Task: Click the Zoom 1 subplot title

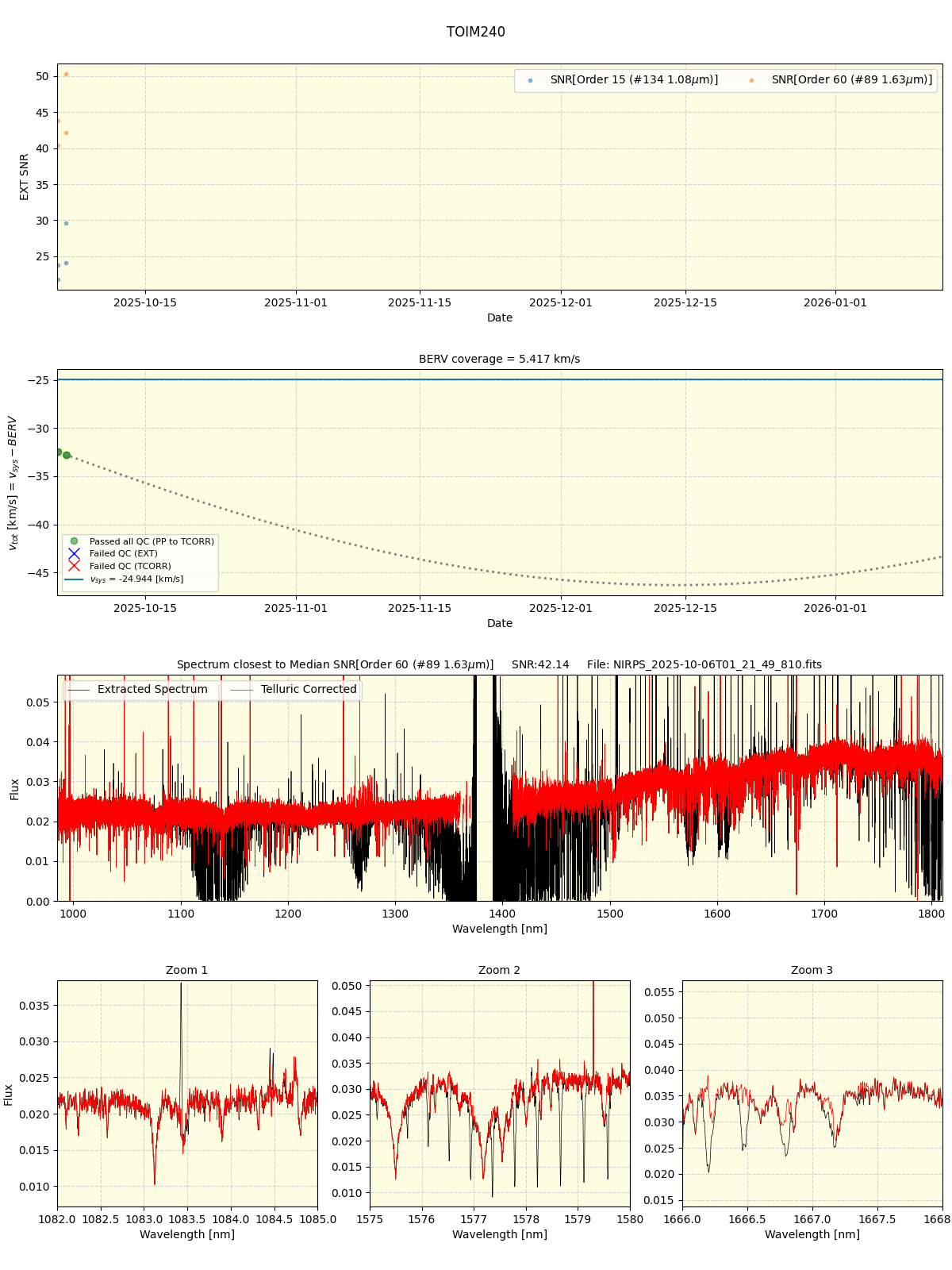Action: click(x=186, y=970)
